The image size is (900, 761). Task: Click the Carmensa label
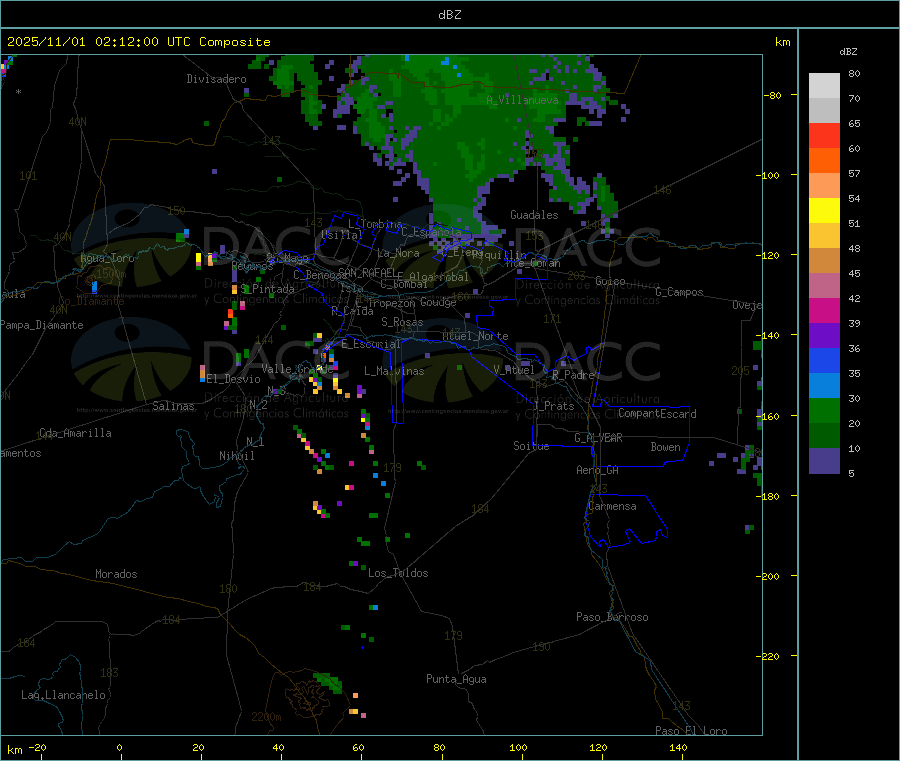[612, 506]
